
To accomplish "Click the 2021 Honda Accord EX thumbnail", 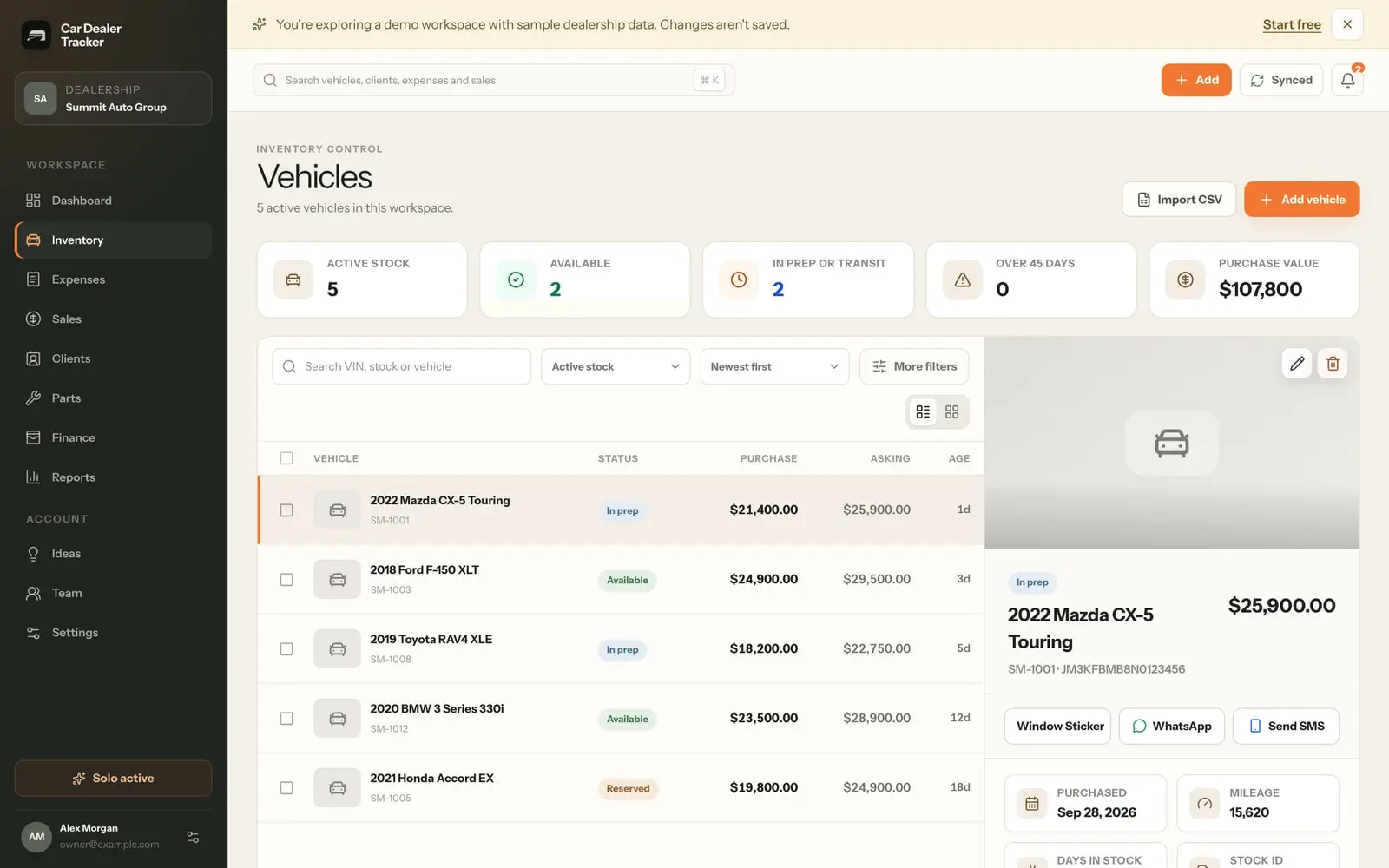I will pos(337,787).
